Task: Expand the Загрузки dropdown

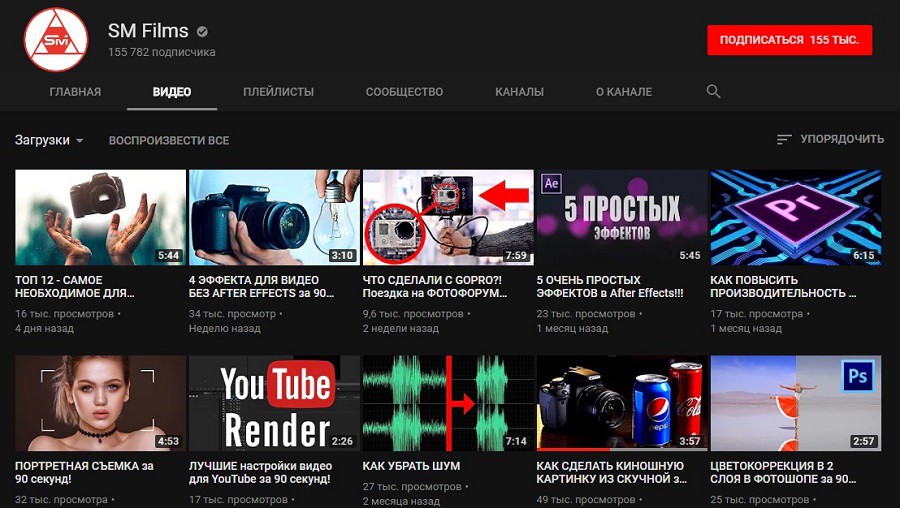Action: (49, 140)
